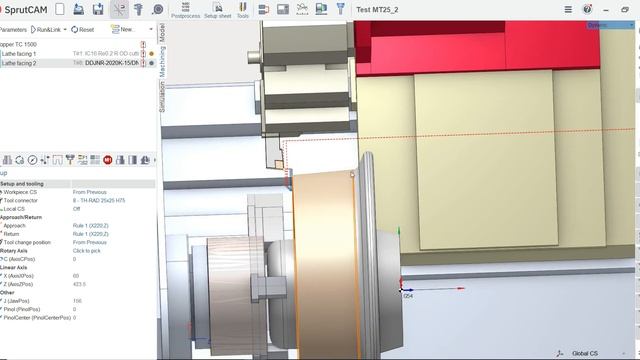
Task: Click the Parameters button
Action: click(x=13, y=29)
